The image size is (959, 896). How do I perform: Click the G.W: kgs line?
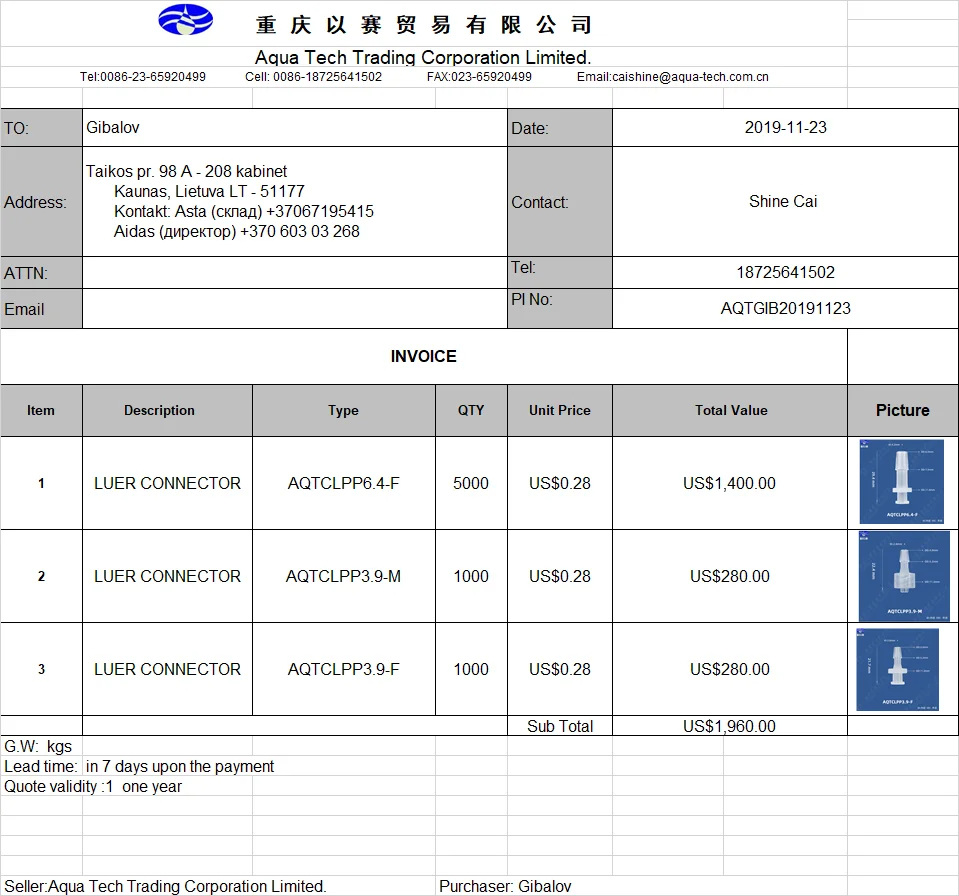point(38,746)
